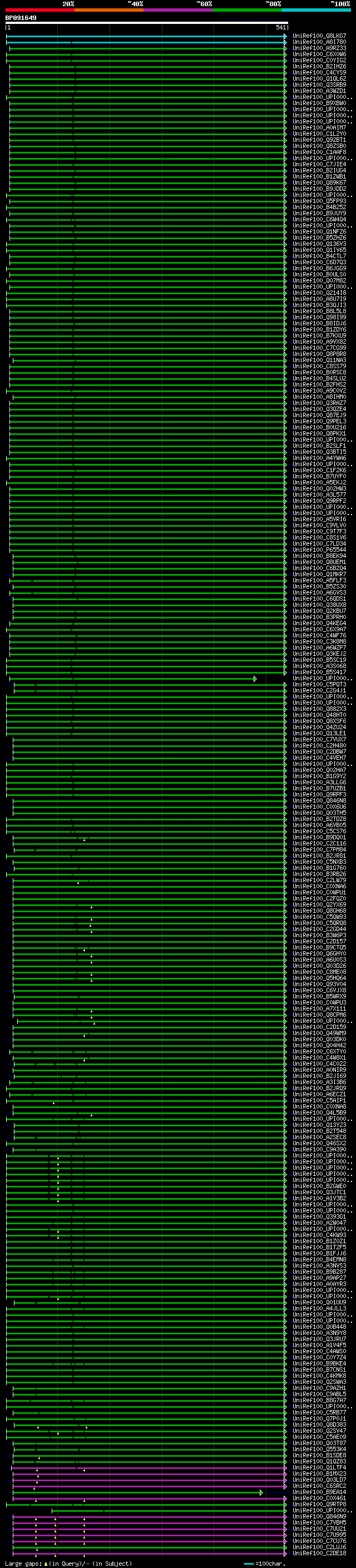Click the query name BP091649
This screenshot has height=1568, width=356.
pyautogui.click(x=21, y=18)
